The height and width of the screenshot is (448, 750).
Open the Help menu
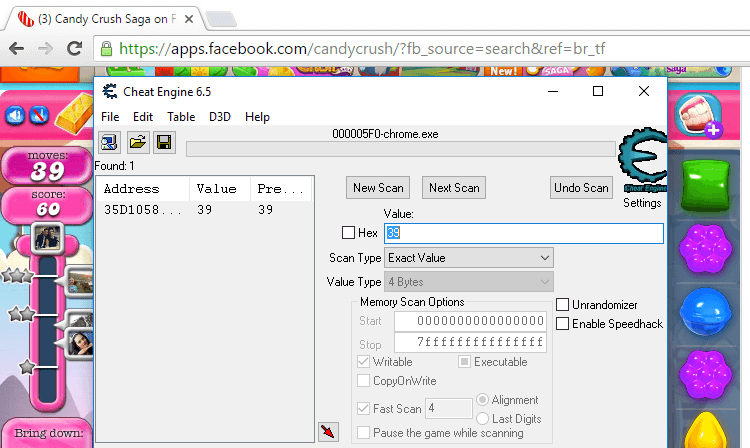[257, 117]
